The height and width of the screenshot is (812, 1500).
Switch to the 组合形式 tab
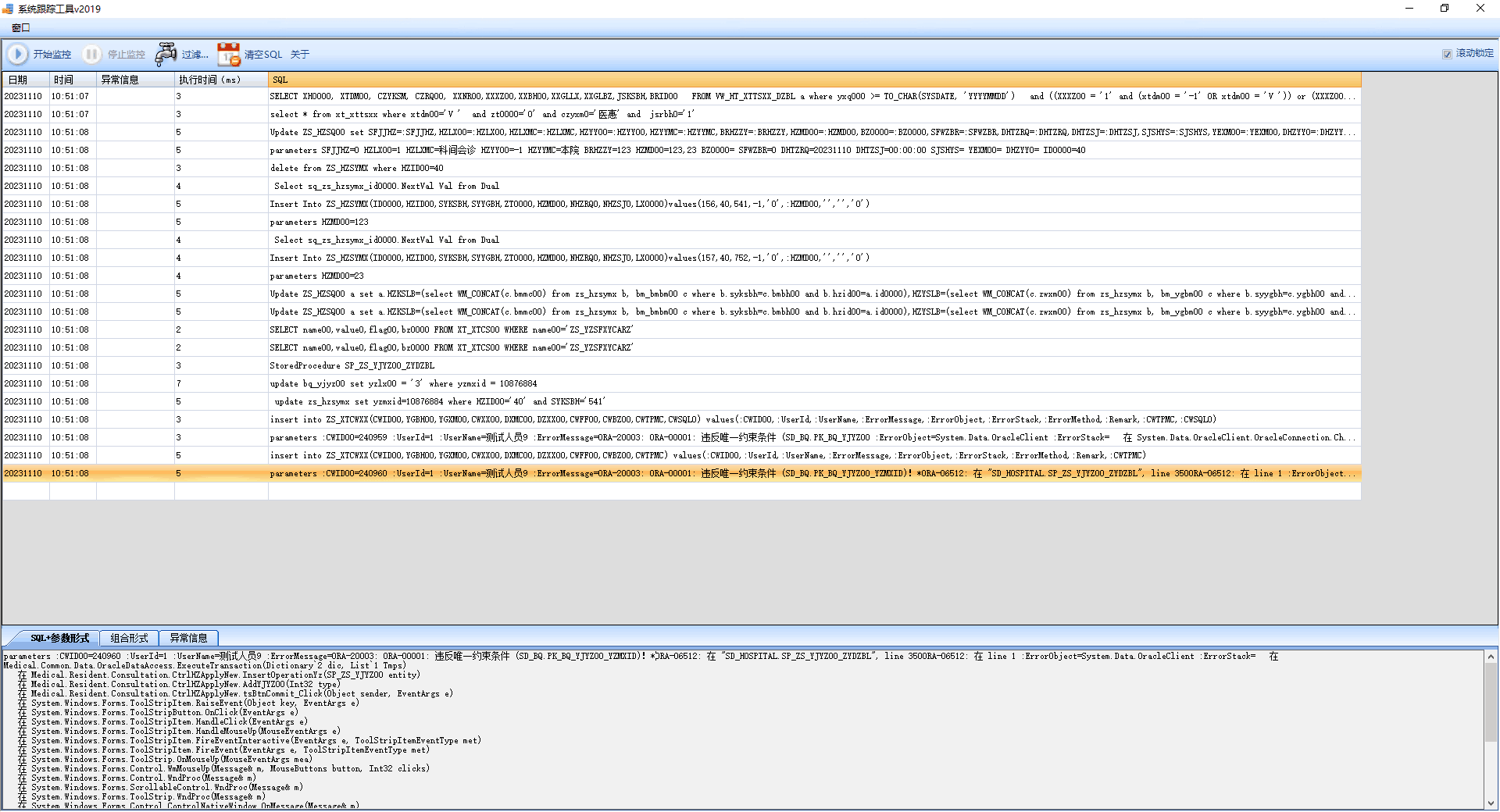click(x=129, y=639)
